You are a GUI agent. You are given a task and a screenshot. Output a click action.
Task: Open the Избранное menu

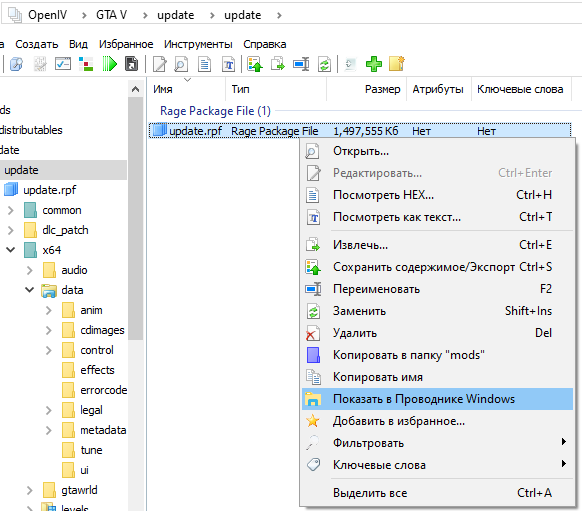coord(126,44)
